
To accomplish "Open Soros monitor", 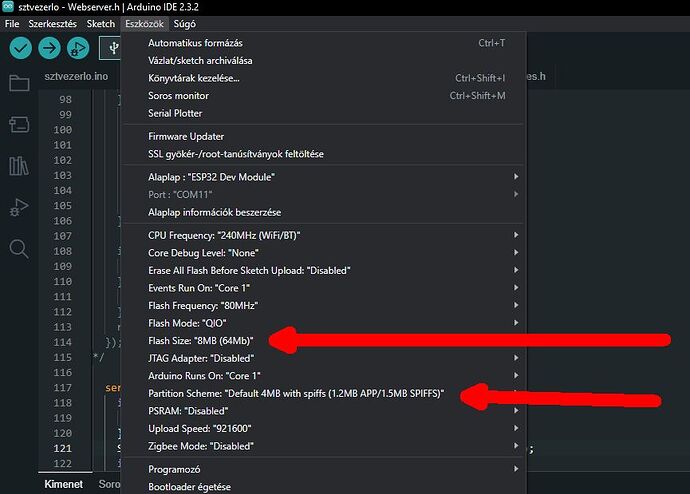I will point(323,96).
